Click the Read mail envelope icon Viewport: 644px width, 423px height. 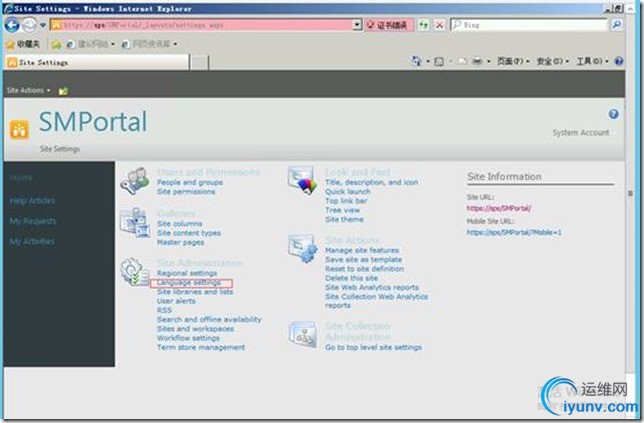(462, 62)
